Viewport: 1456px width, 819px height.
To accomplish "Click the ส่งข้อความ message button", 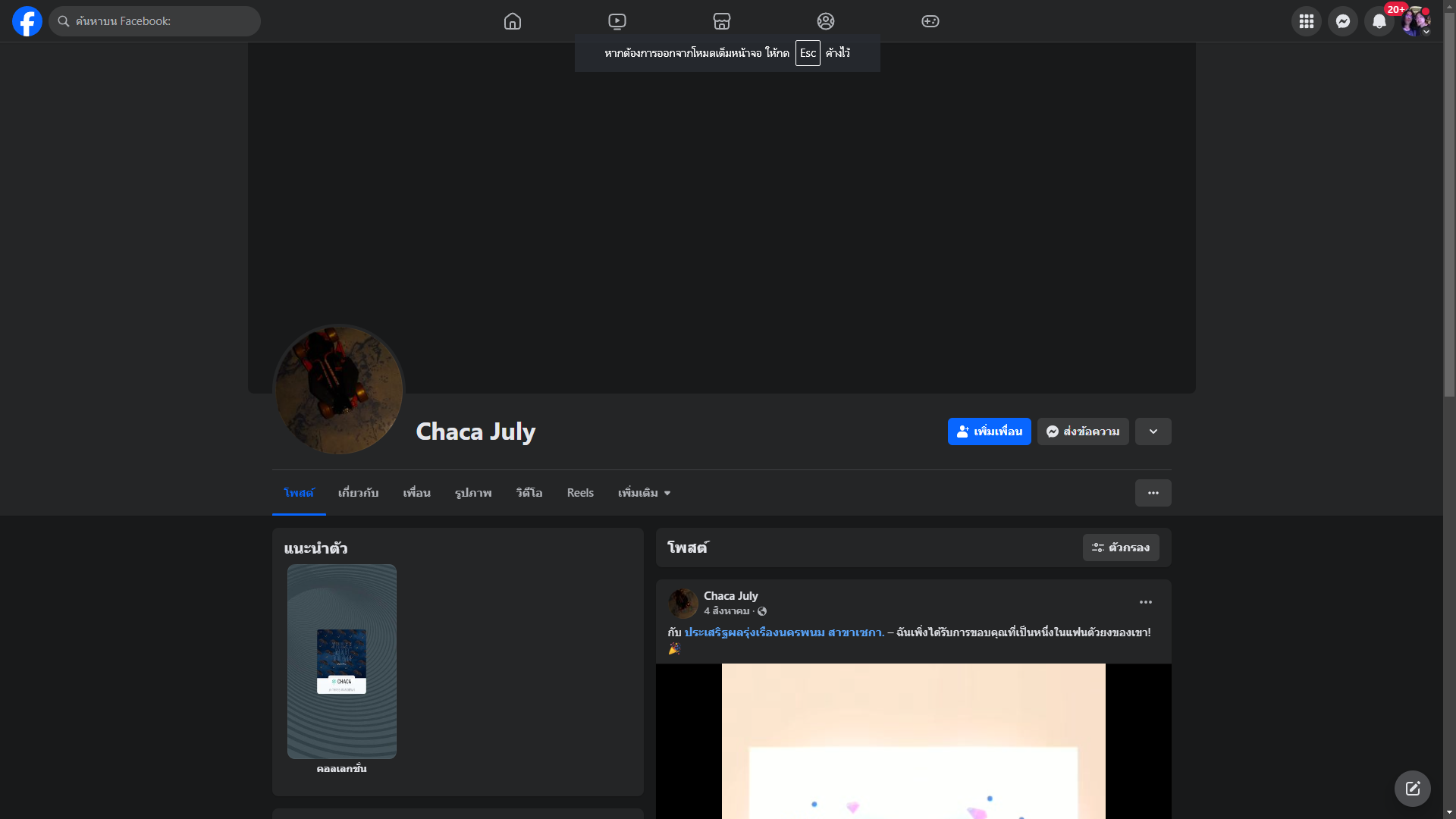I will 1083,431.
